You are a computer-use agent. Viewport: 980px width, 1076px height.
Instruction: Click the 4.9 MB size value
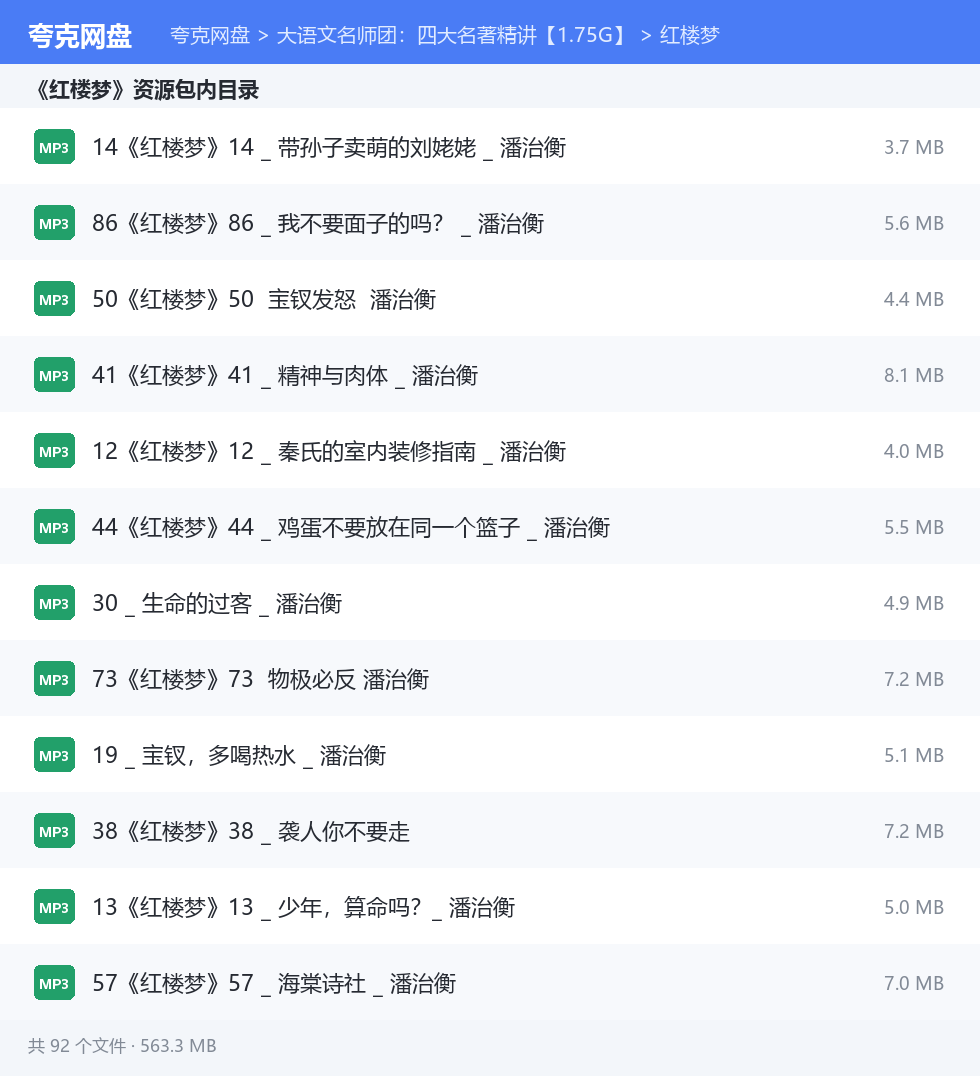coord(913,603)
